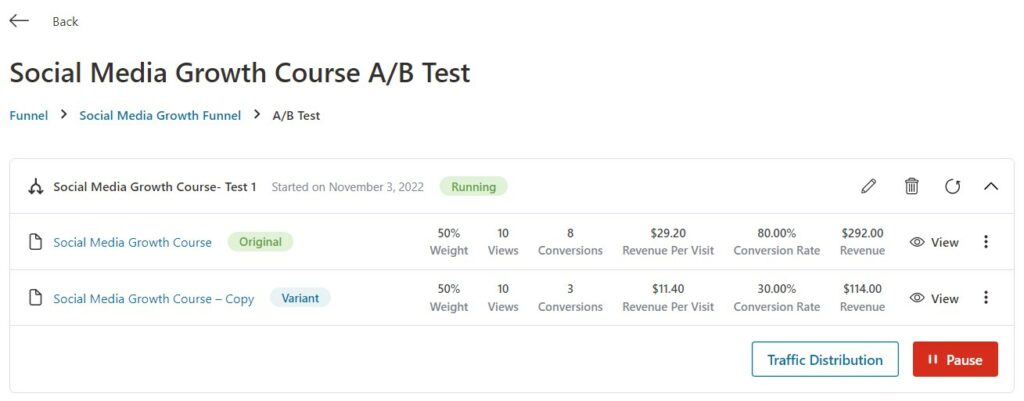View the Original page via eye icon
Screen dimensions: 1024x401
[917, 242]
